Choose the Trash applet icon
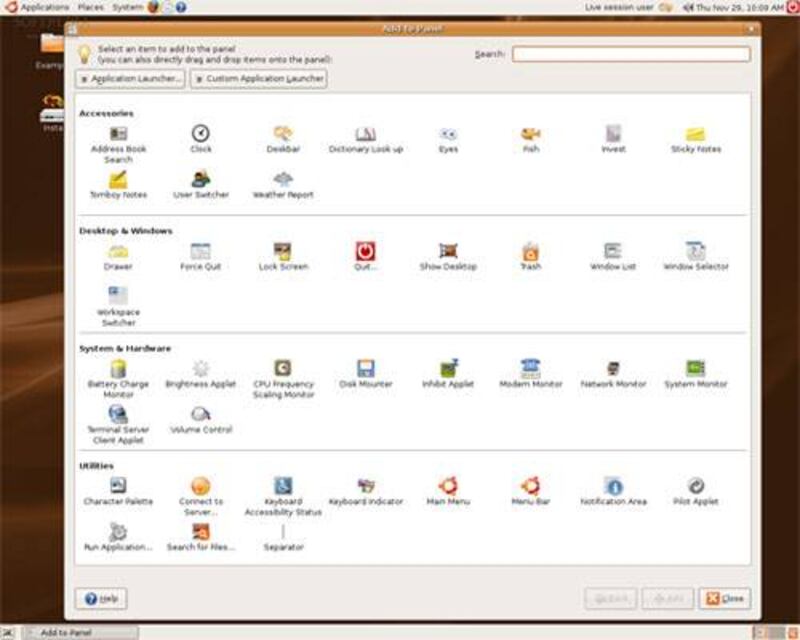This screenshot has width=800, height=640. click(530, 252)
